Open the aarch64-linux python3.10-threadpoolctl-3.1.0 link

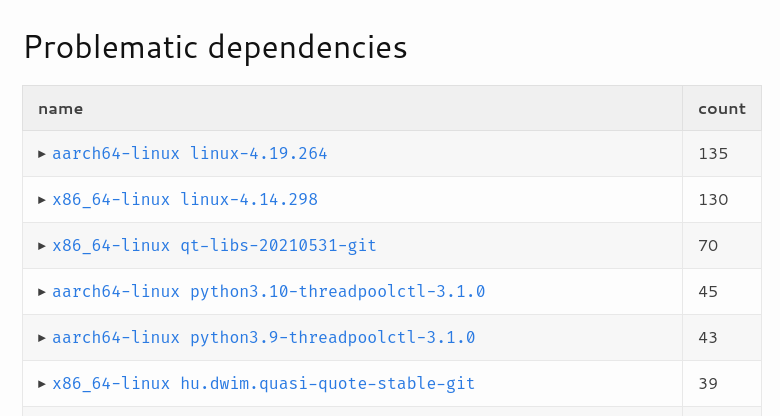pos(269,292)
